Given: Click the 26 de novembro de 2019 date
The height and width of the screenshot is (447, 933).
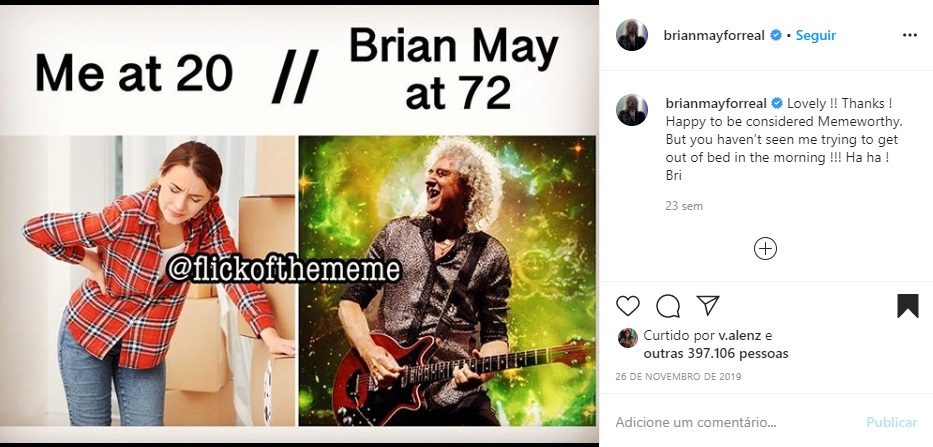Looking at the screenshot, I should click(678, 377).
